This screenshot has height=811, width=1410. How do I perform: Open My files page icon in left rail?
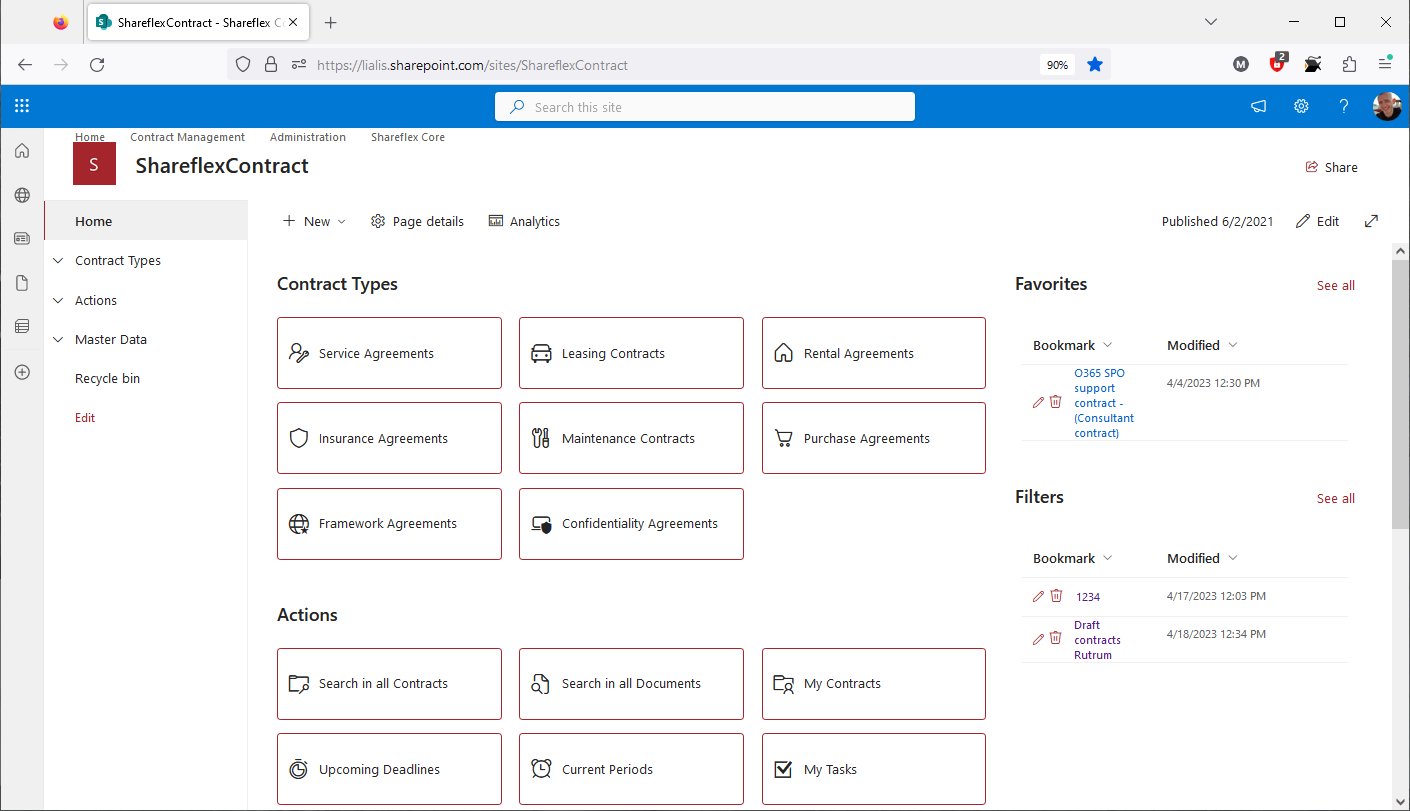tap(22, 283)
